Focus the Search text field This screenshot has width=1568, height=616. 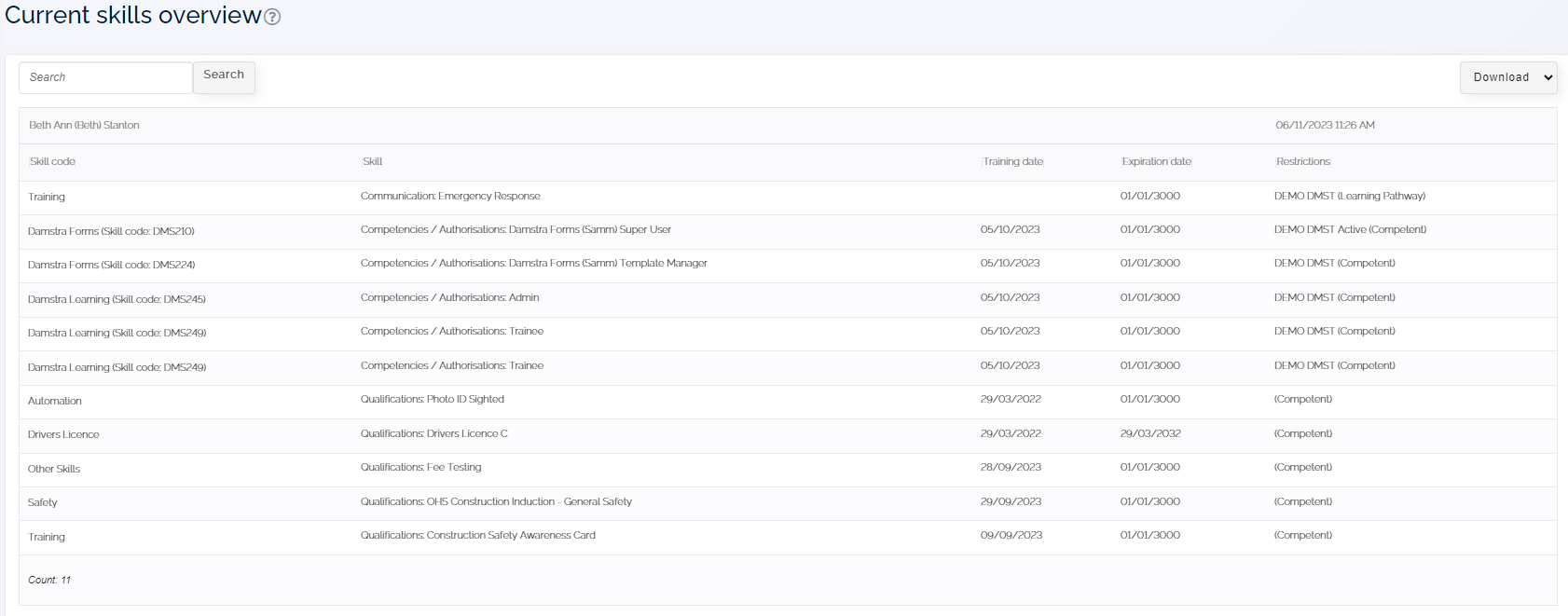(x=105, y=77)
